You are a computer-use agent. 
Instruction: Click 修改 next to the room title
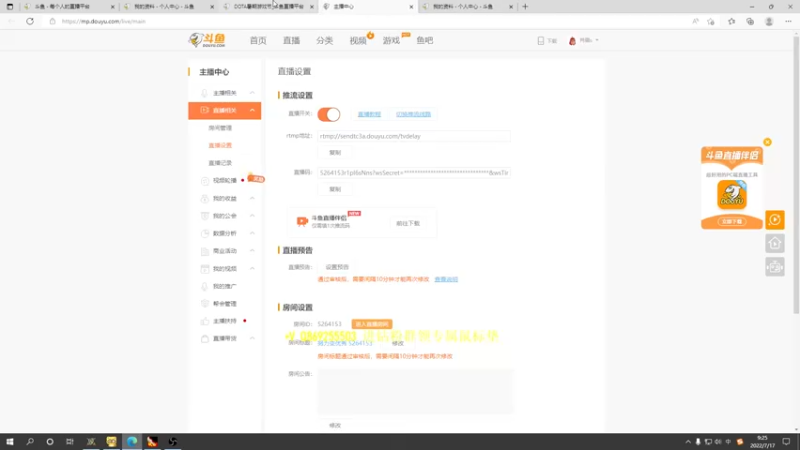pos(398,343)
